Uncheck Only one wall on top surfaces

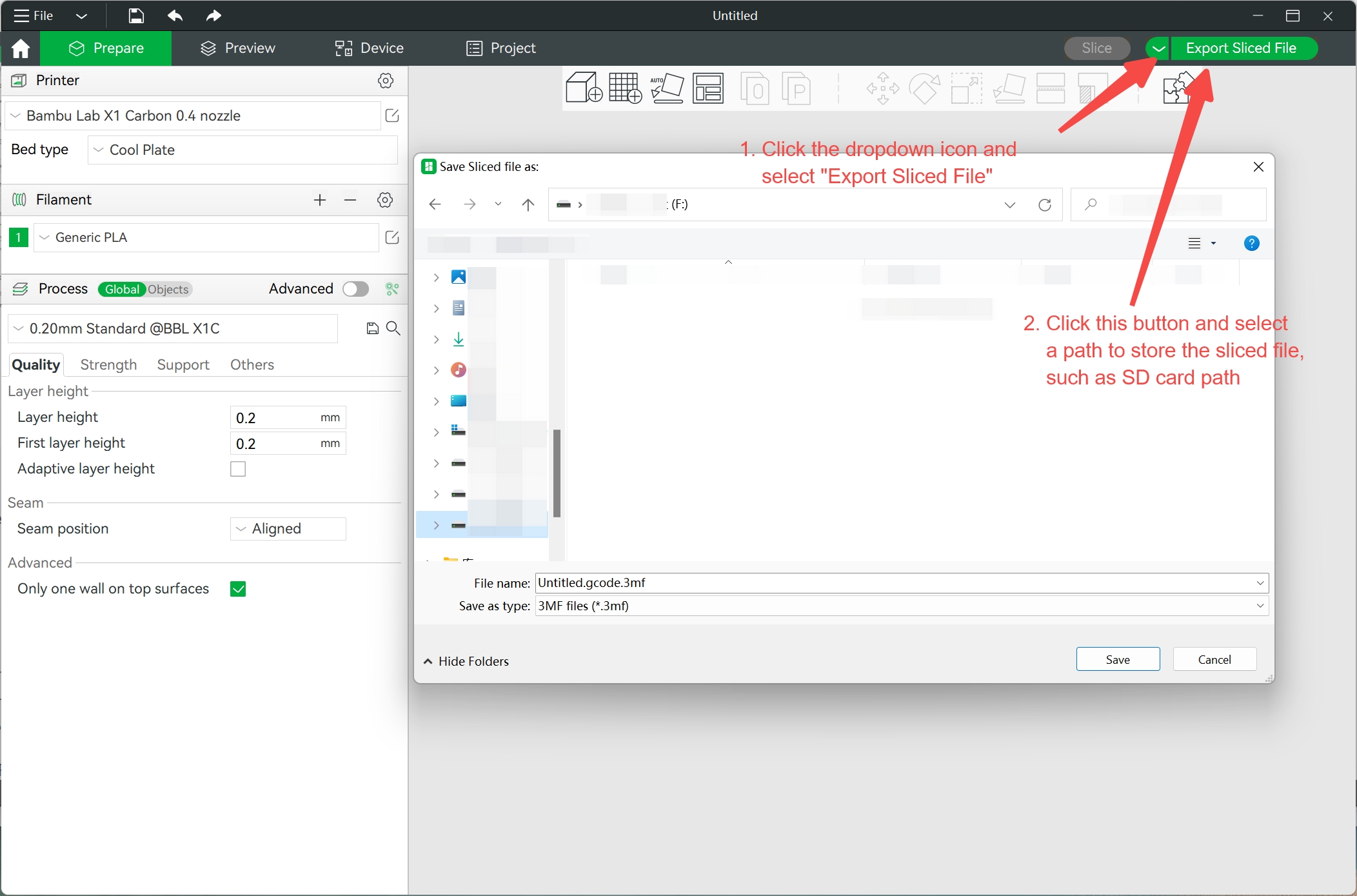[238, 589]
